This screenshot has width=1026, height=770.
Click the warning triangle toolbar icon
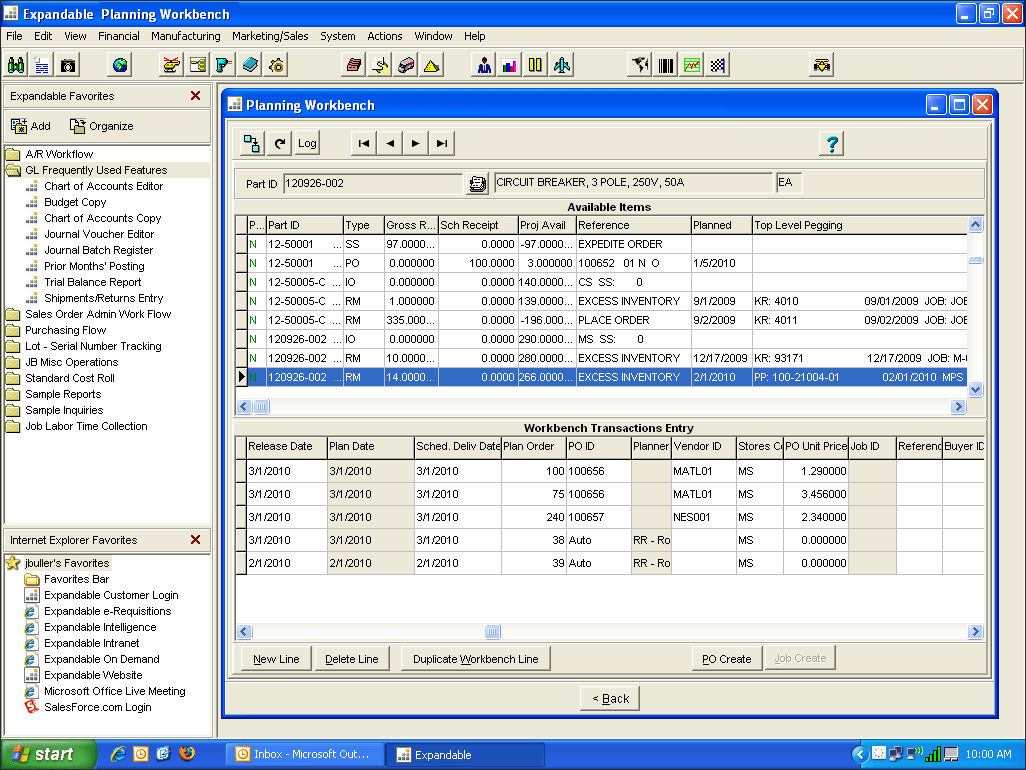(430, 64)
